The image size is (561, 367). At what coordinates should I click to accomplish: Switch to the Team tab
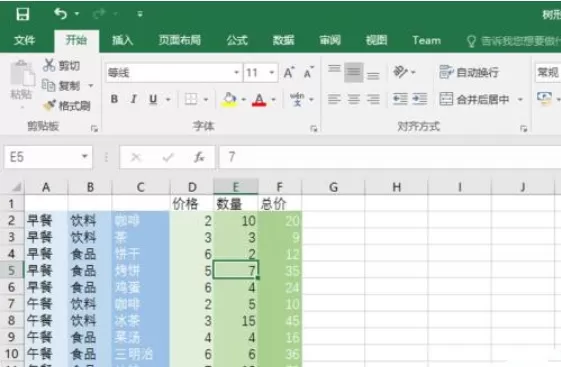click(426, 40)
